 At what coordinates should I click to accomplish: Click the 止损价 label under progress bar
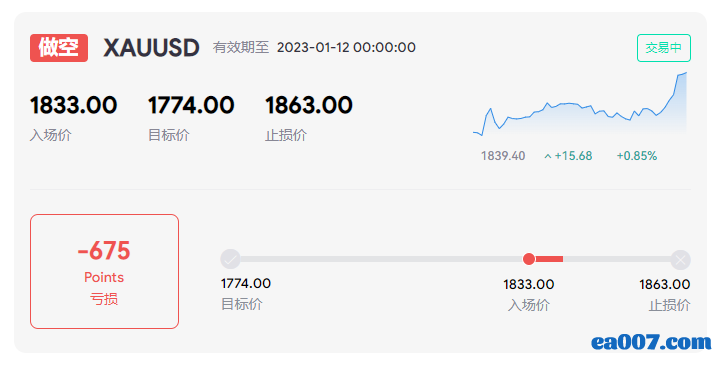tap(670, 305)
